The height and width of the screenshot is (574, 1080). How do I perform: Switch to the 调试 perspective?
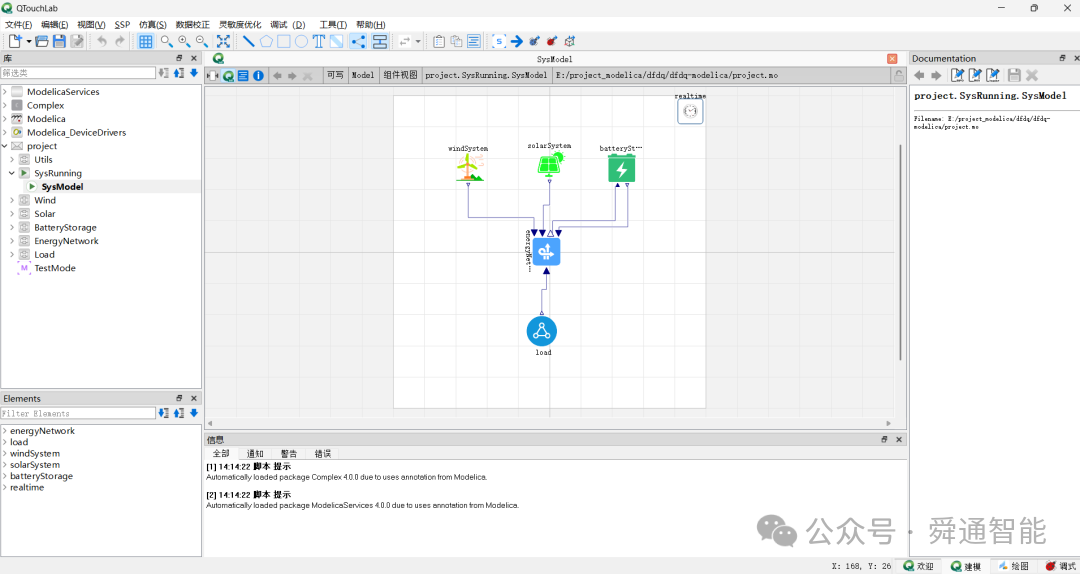[x=1060, y=566]
